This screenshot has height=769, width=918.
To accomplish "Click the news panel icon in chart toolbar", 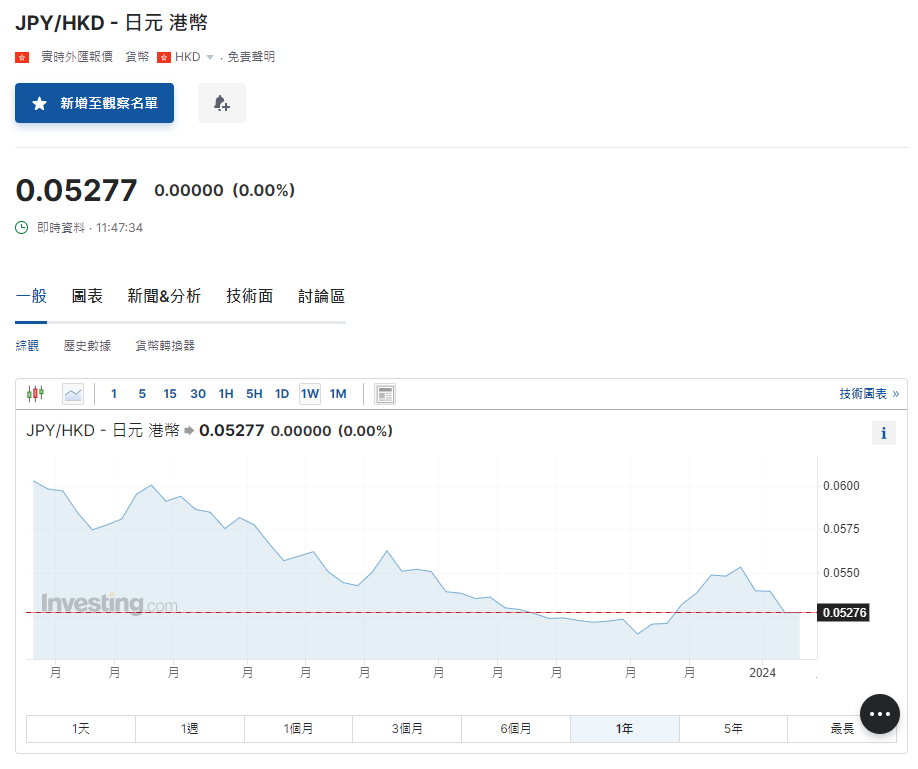I will click(x=385, y=394).
